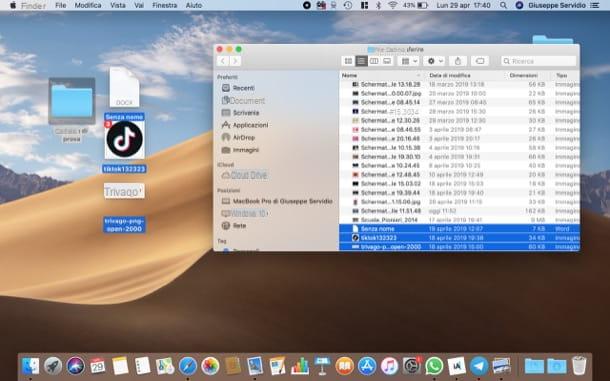610x381 pixels.
Task: Go forward with the Finder forward arrow
Action: coord(235,61)
